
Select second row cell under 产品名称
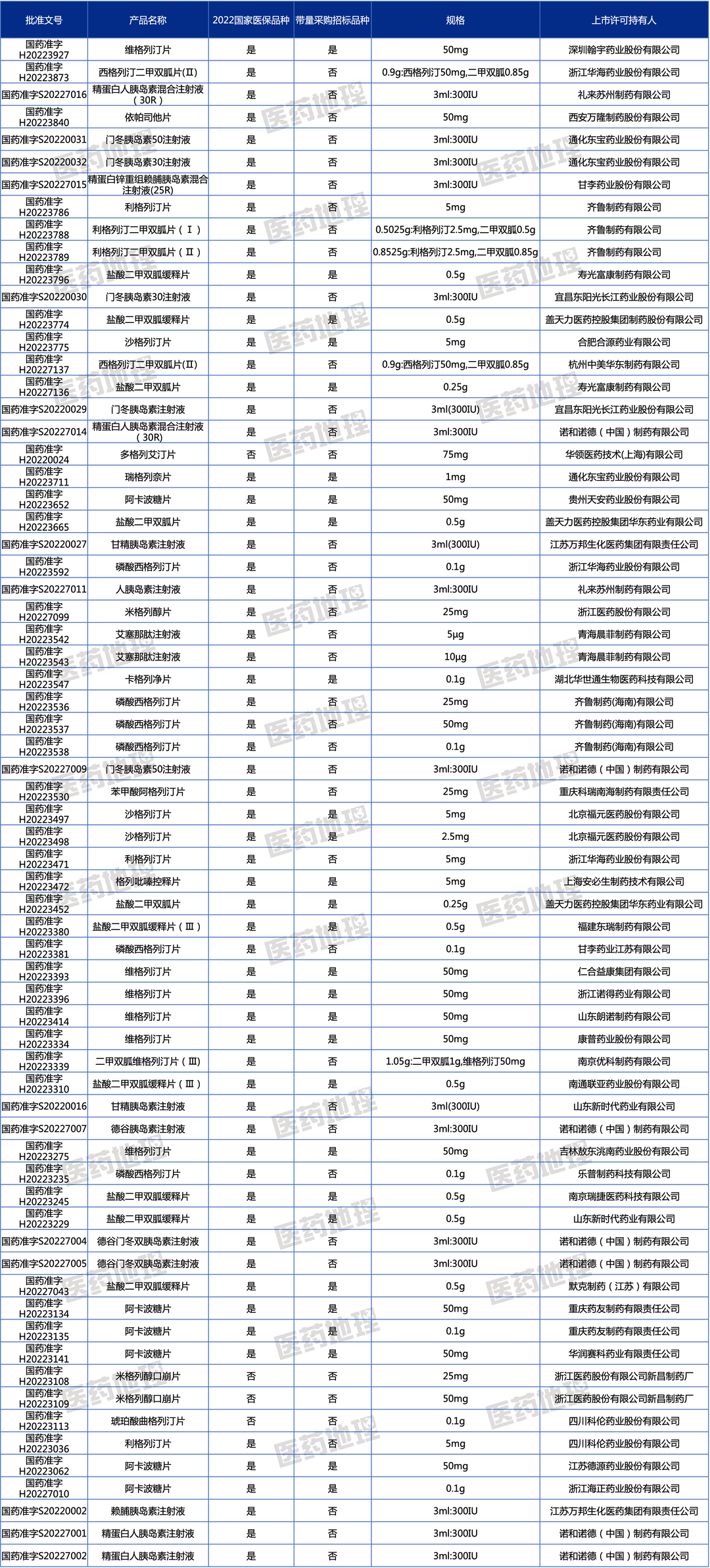pyautogui.click(x=148, y=72)
